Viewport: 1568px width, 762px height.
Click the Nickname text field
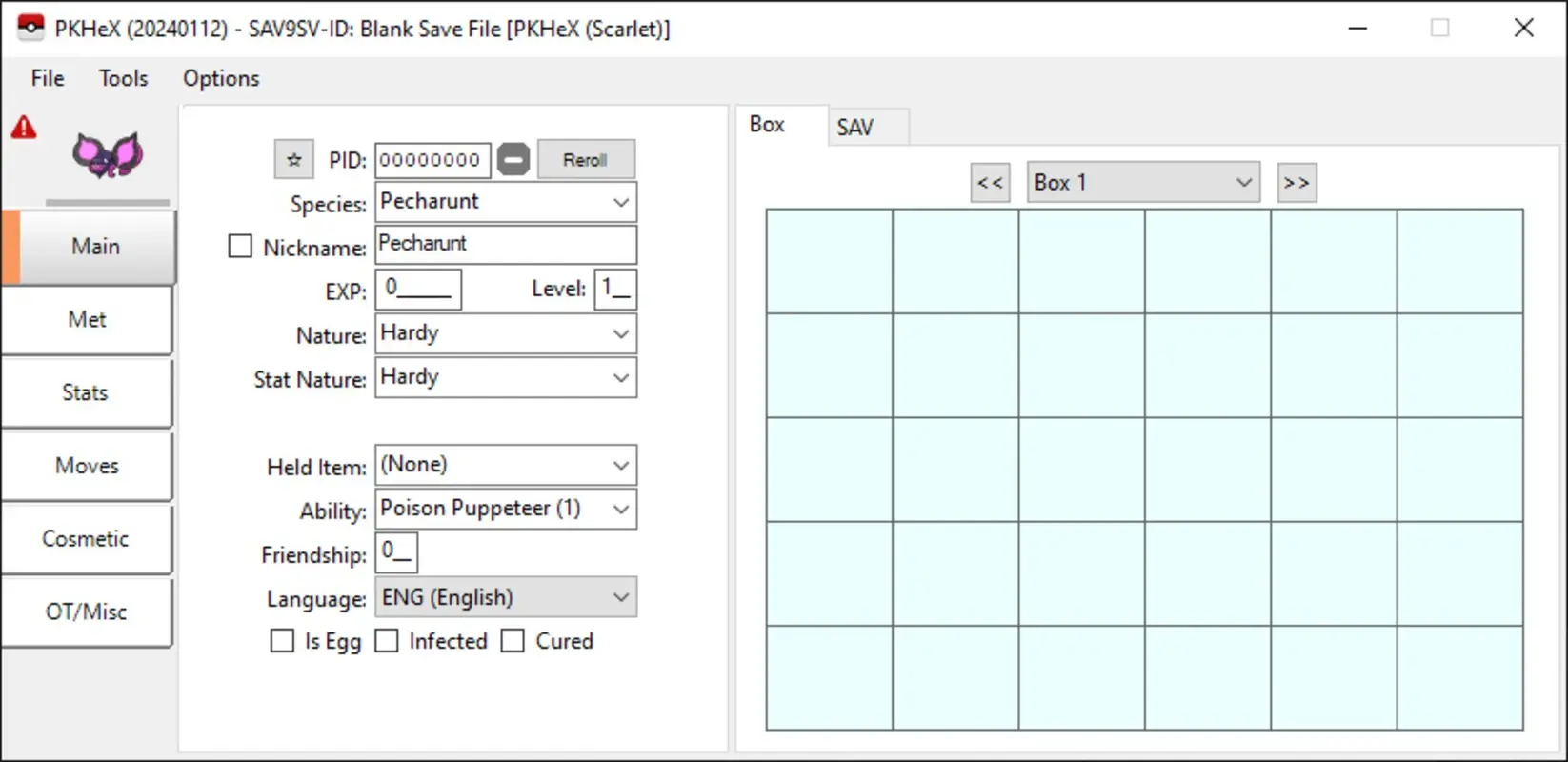tap(506, 244)
